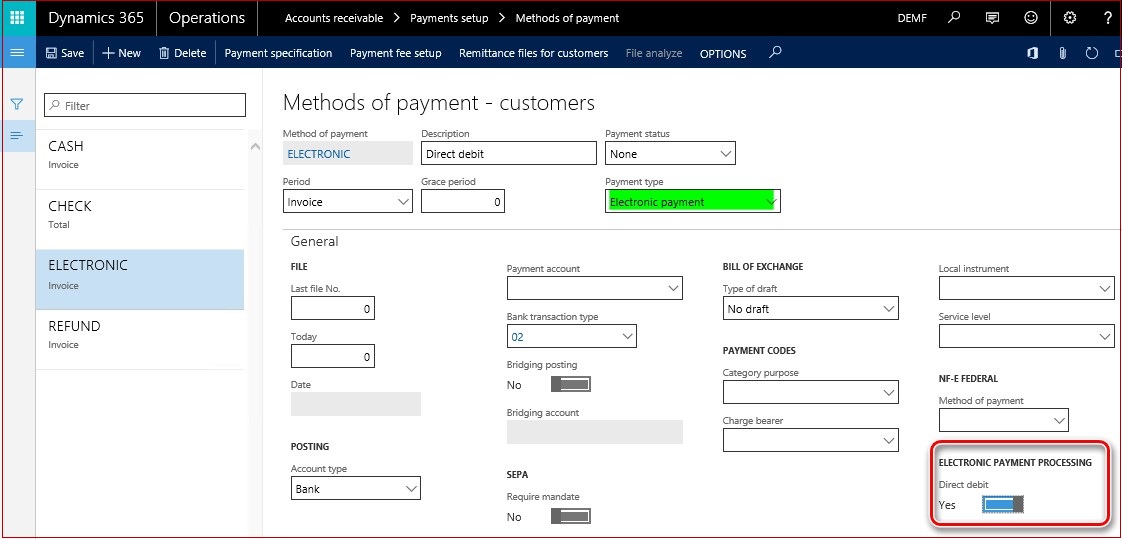
Task: Click the list scroll up arrow
Action: [254, 146]
